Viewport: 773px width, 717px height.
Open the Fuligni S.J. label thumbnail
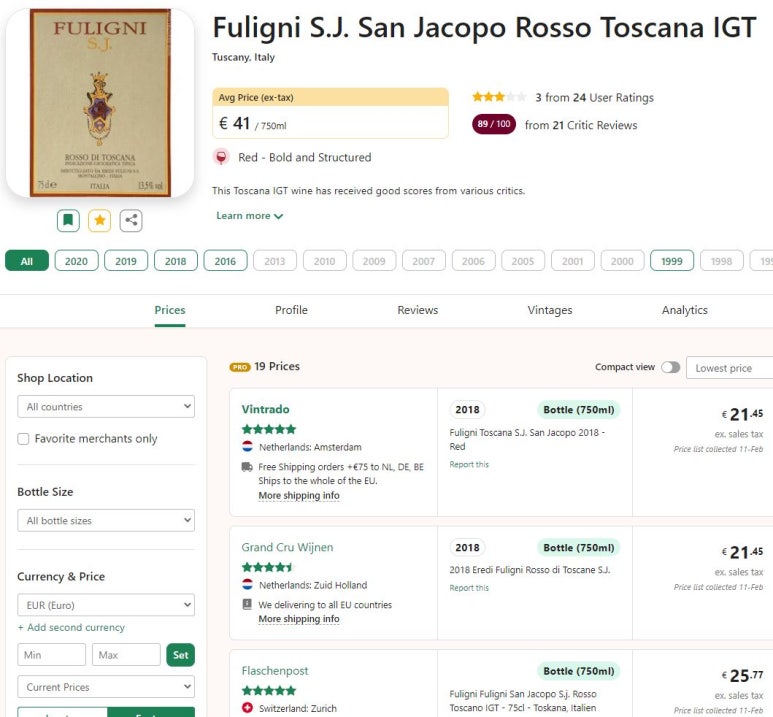click(100, 103)
